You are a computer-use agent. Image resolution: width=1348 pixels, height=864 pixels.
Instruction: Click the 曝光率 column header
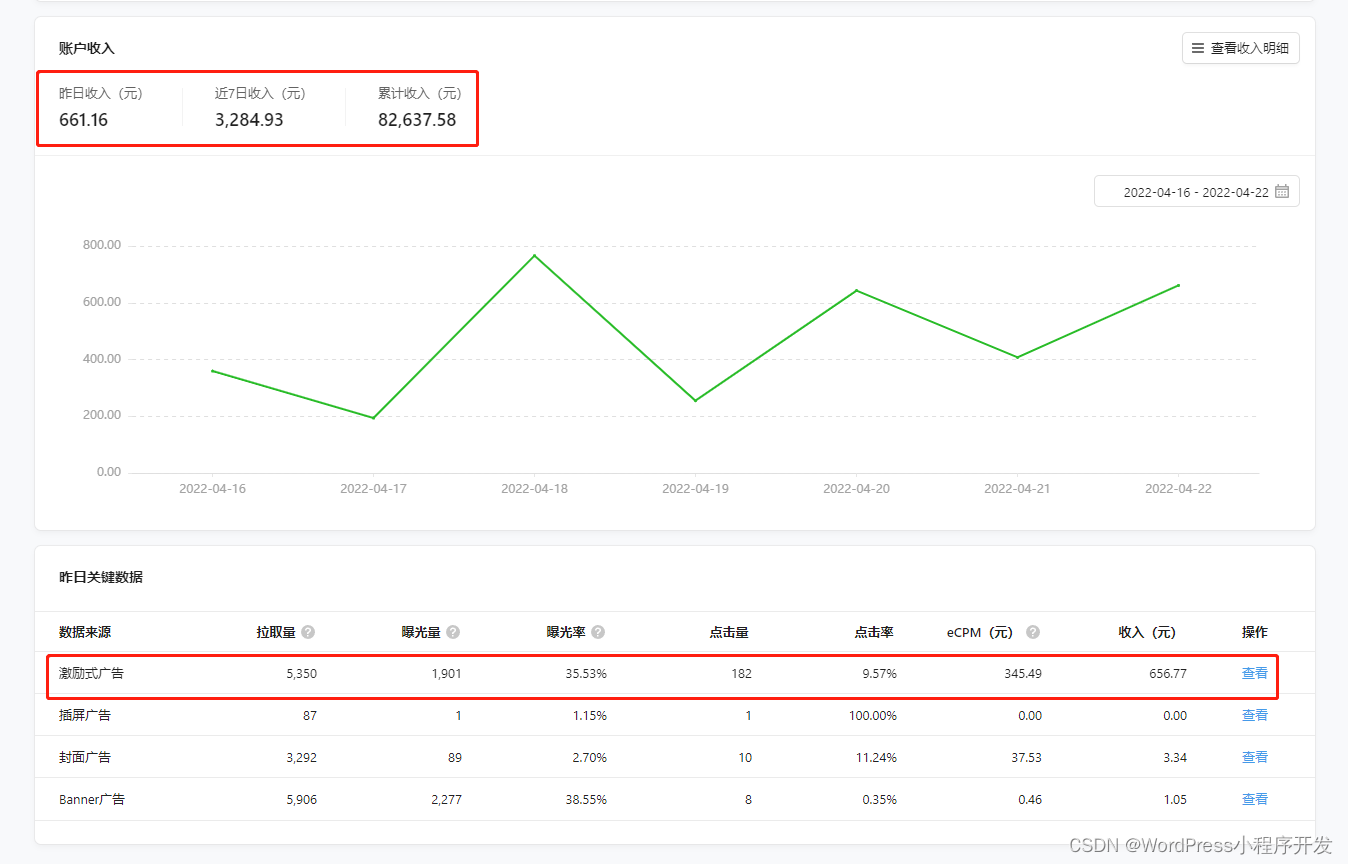click(566, 632)
